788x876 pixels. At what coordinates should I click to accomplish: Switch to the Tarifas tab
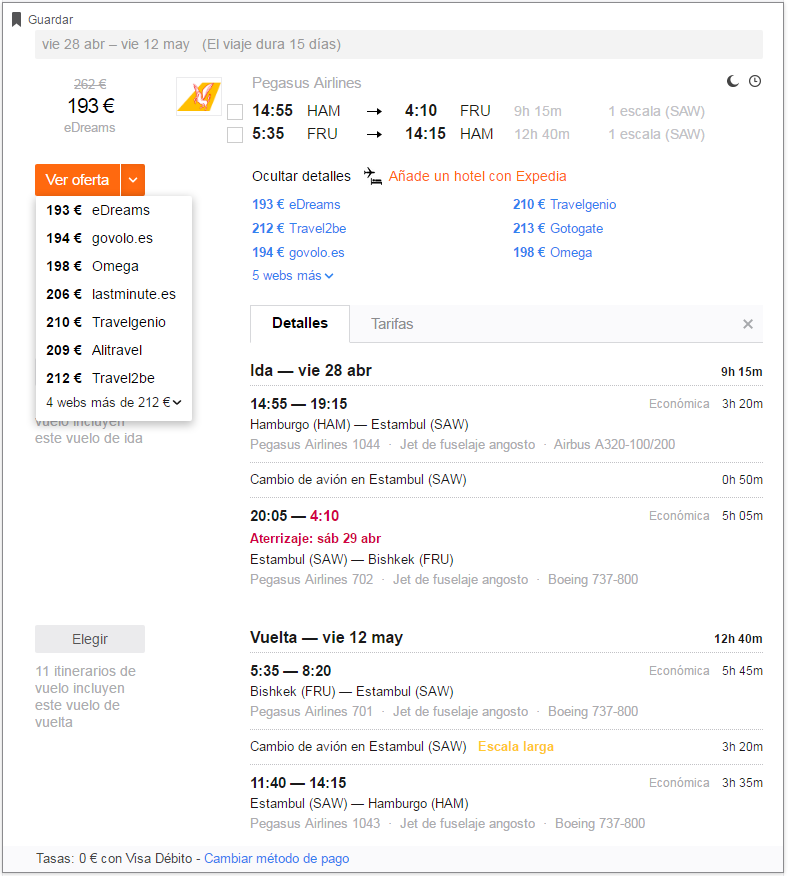[392, 324]
